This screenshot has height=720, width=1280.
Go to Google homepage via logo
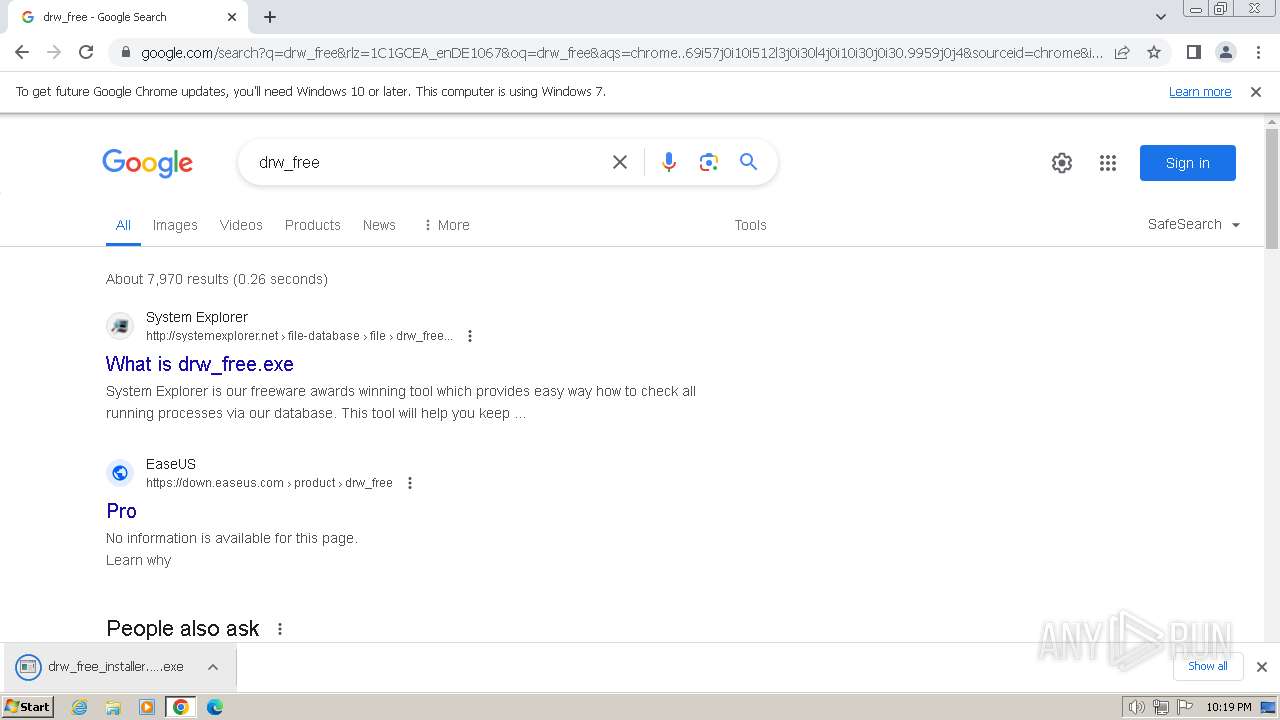[x=147, y=163]
